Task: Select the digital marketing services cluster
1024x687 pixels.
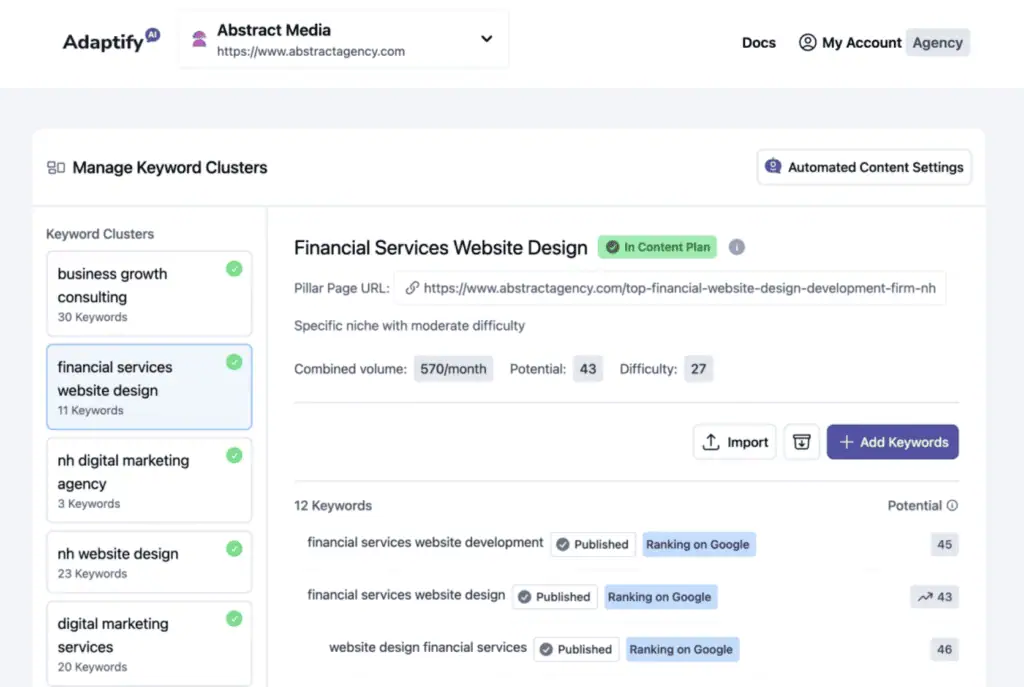Action: (x=149, y=643)
